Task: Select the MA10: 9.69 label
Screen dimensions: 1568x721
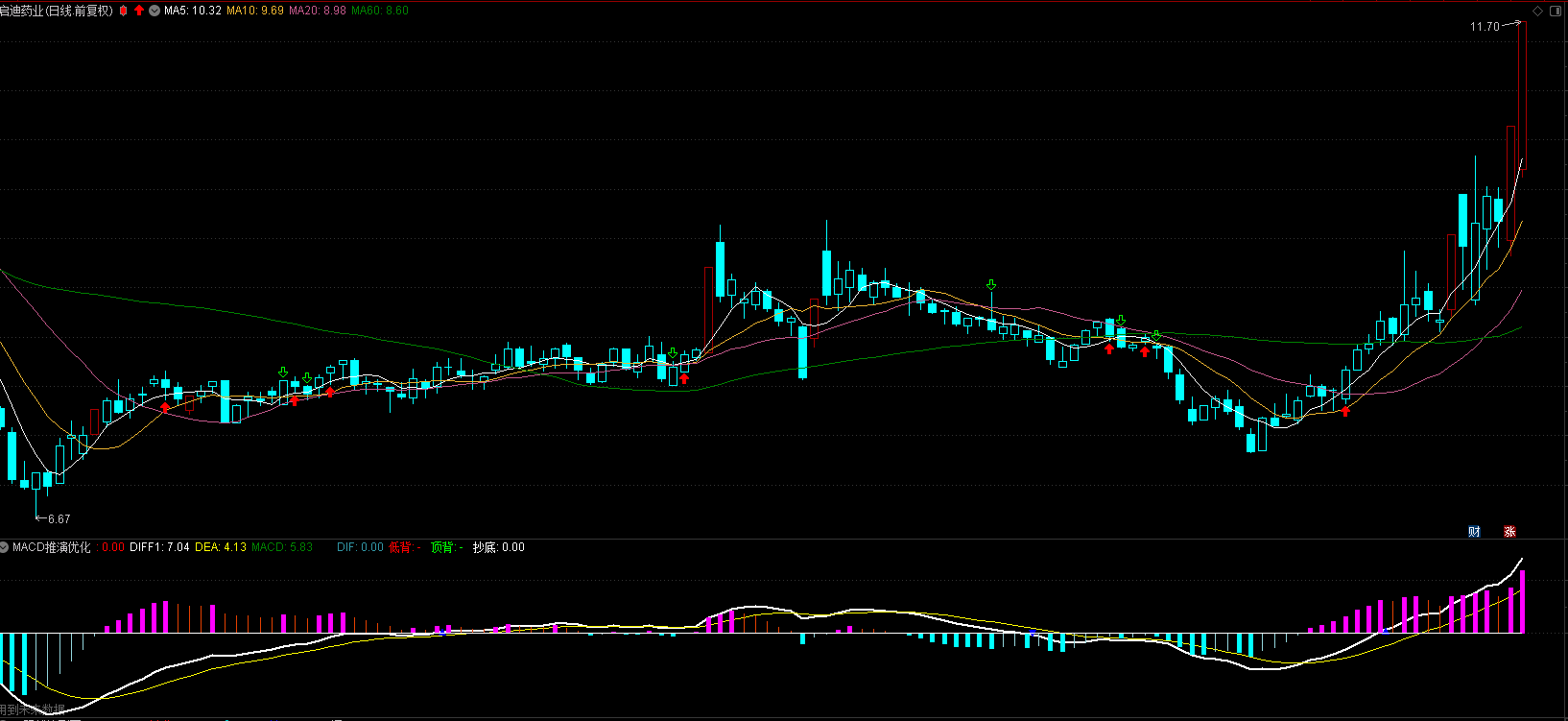Action: click(x=255, y=11)
